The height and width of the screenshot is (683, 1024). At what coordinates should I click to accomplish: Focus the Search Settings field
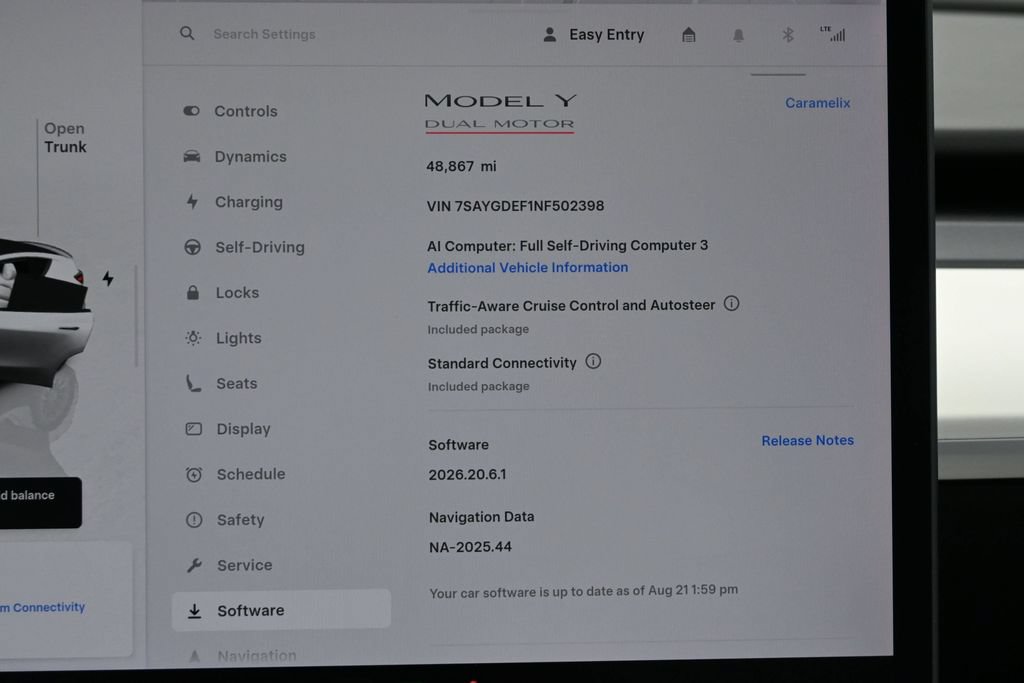(x=264, y=34)
